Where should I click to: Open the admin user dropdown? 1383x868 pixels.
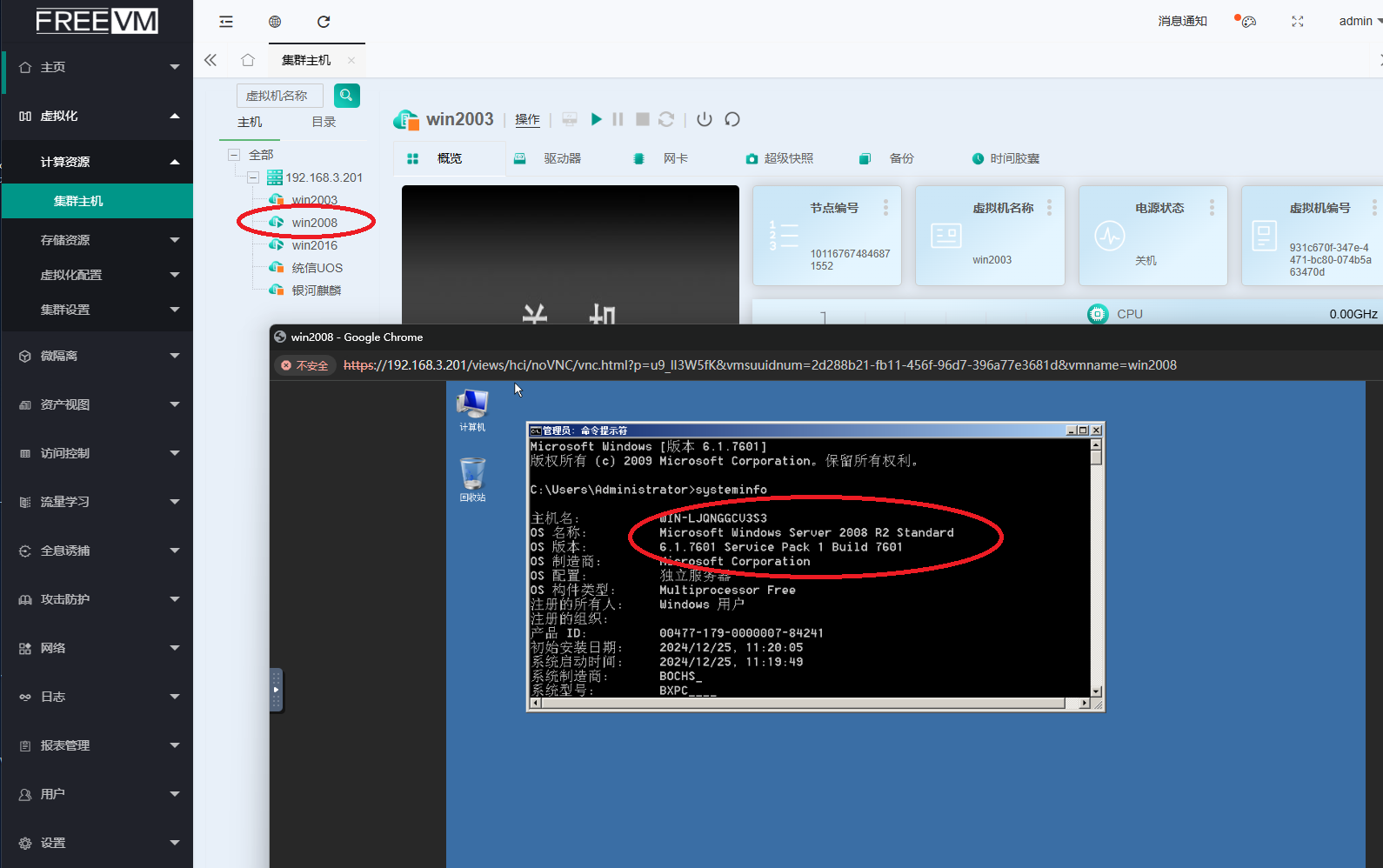[1360, 22]
